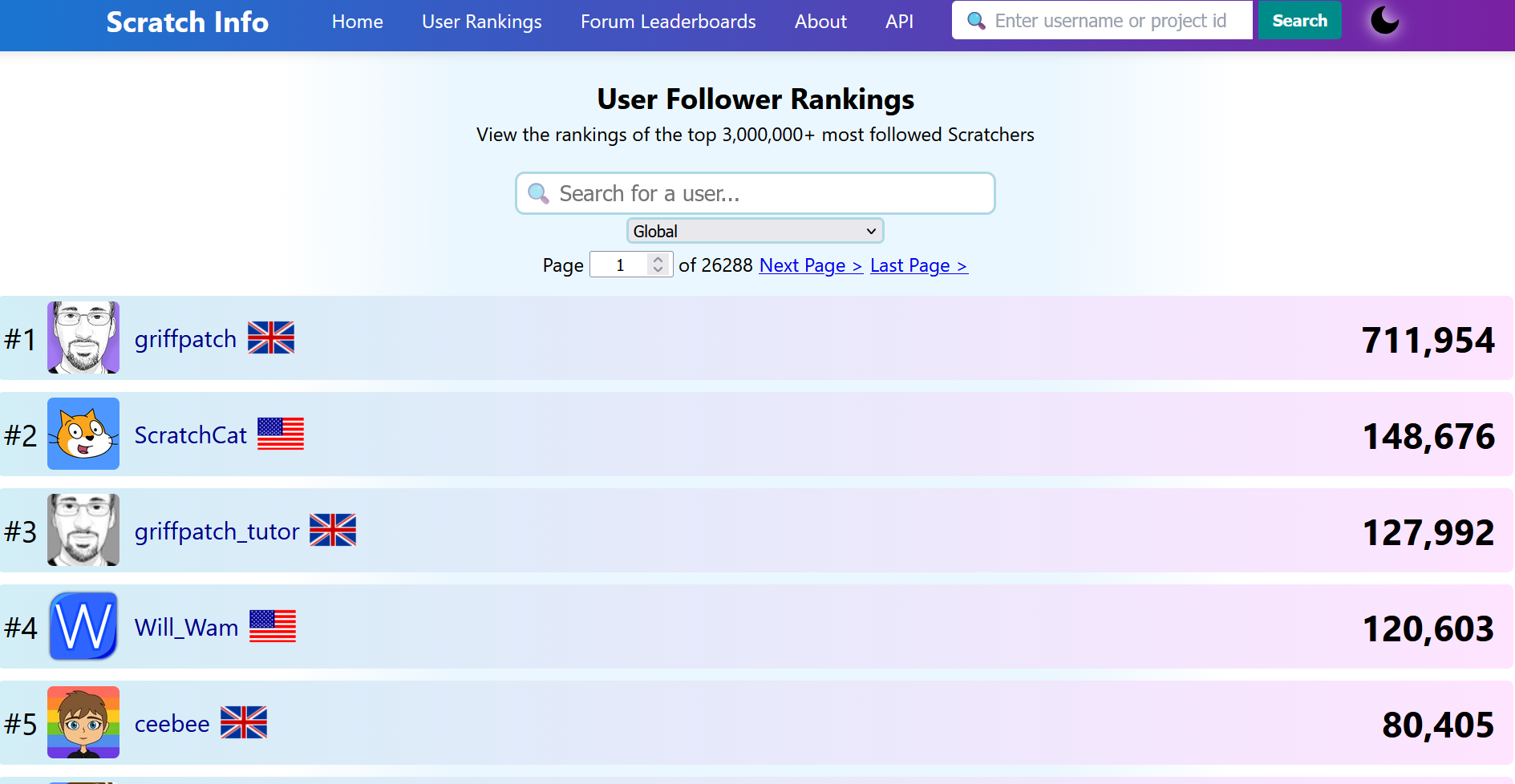Jump to the Last Page link
The width and height of the screenshot is (1515, 784).
pyautogui.click(x=918, y=265)
